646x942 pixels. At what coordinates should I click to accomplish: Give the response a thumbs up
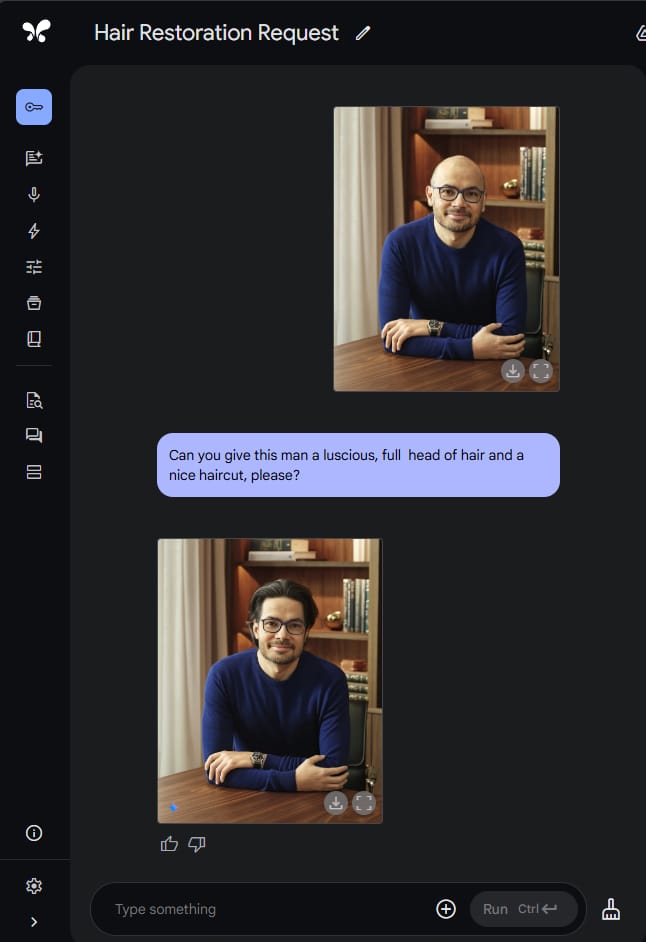click(169, 844)
